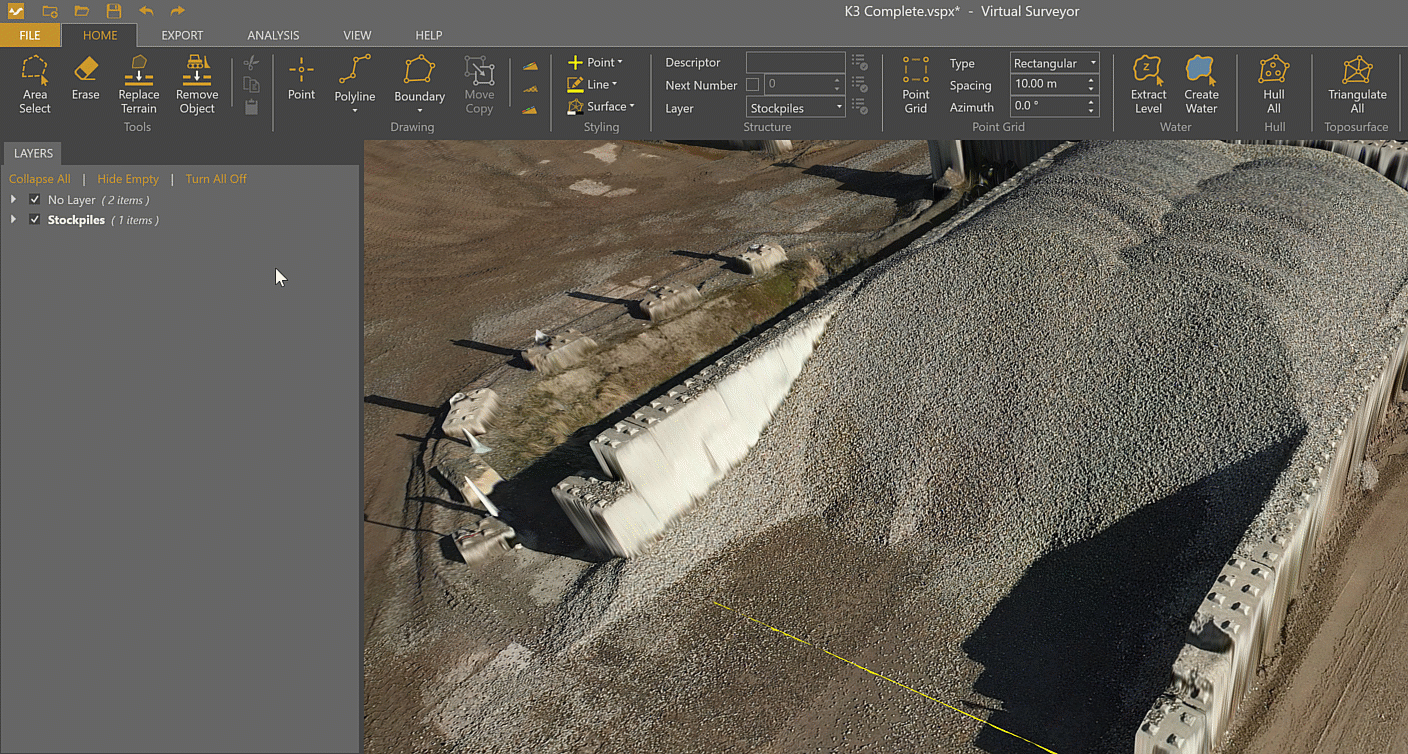Click into the Descriptor text field
This screenshot has width=1408, height=754.
[x=794, y=63]
